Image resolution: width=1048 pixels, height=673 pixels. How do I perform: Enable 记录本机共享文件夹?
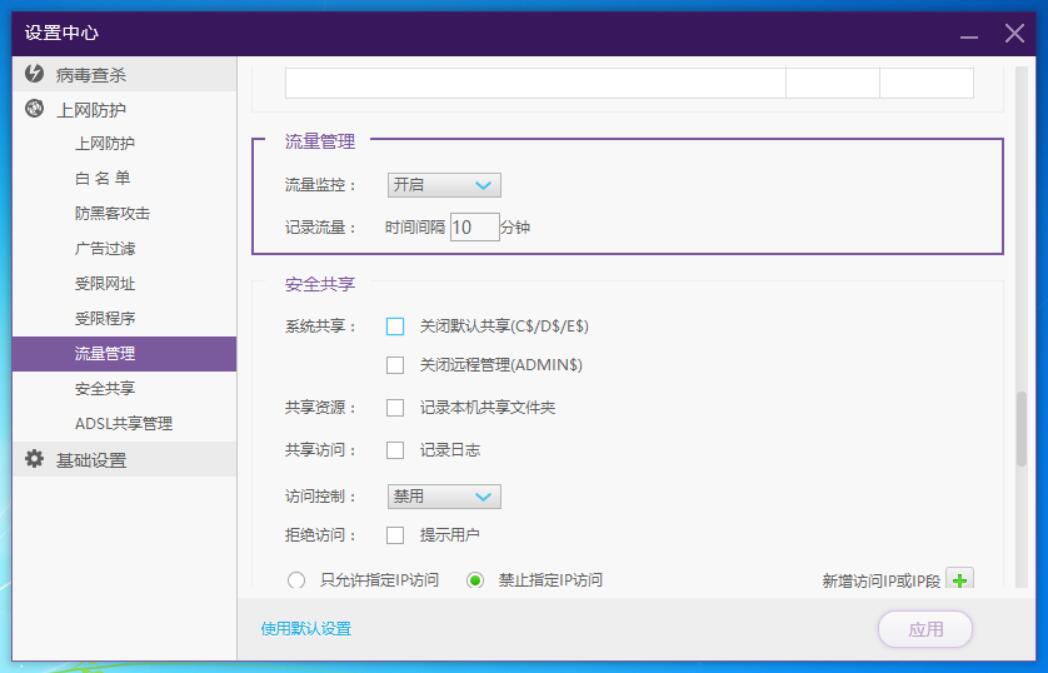(x=395, y=408)
